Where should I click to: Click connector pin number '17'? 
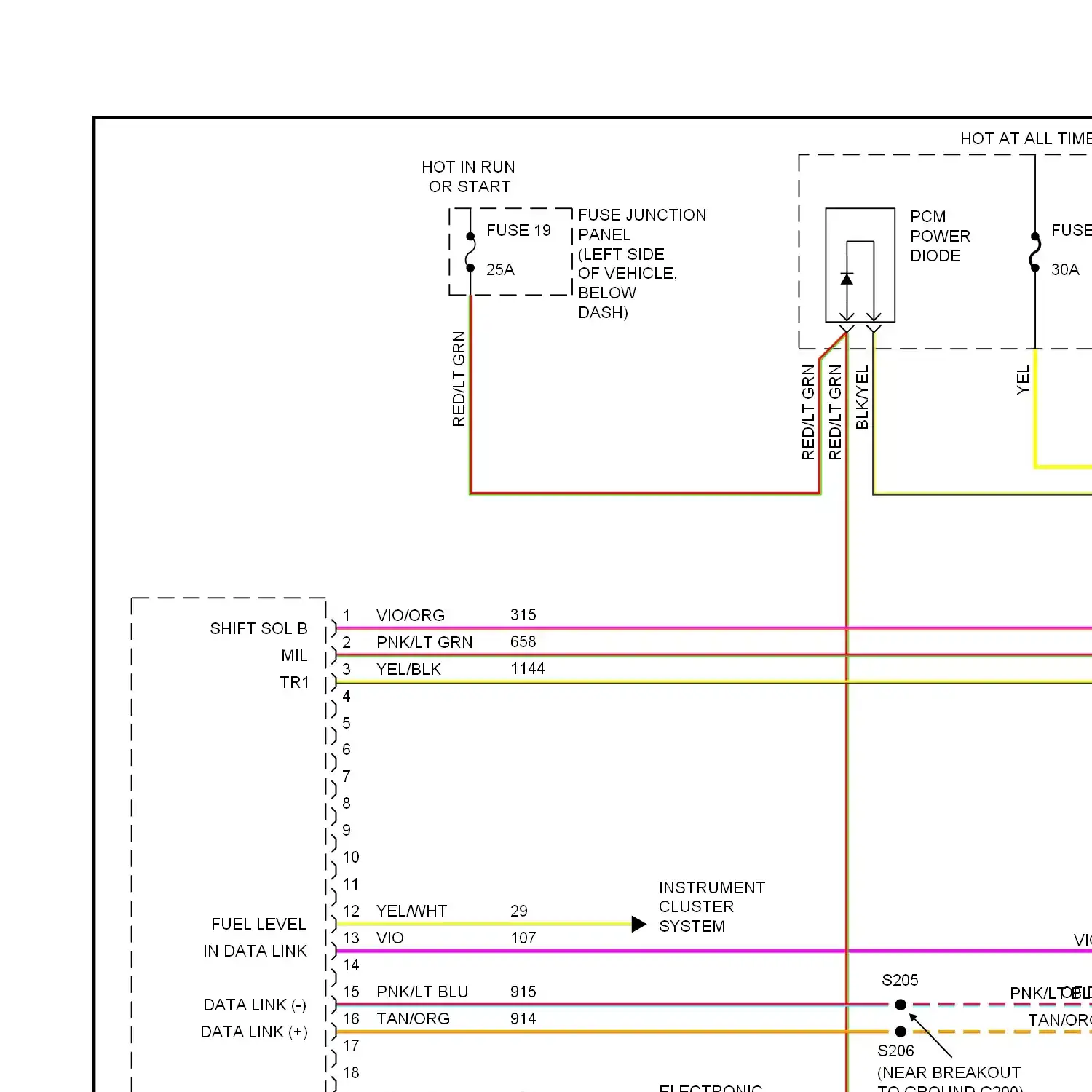point(351,1045)
